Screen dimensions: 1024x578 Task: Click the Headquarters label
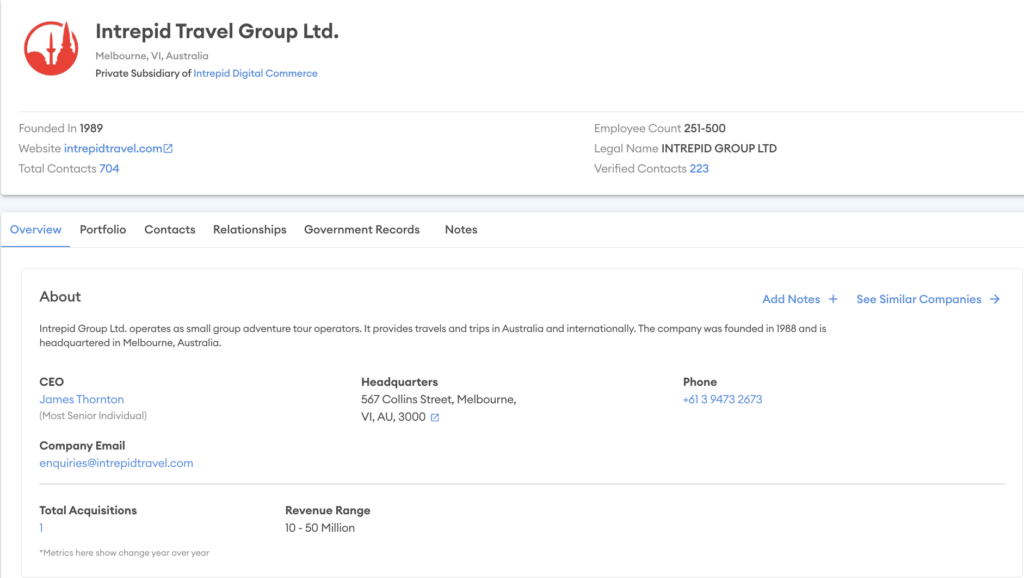tap(400, 382)
